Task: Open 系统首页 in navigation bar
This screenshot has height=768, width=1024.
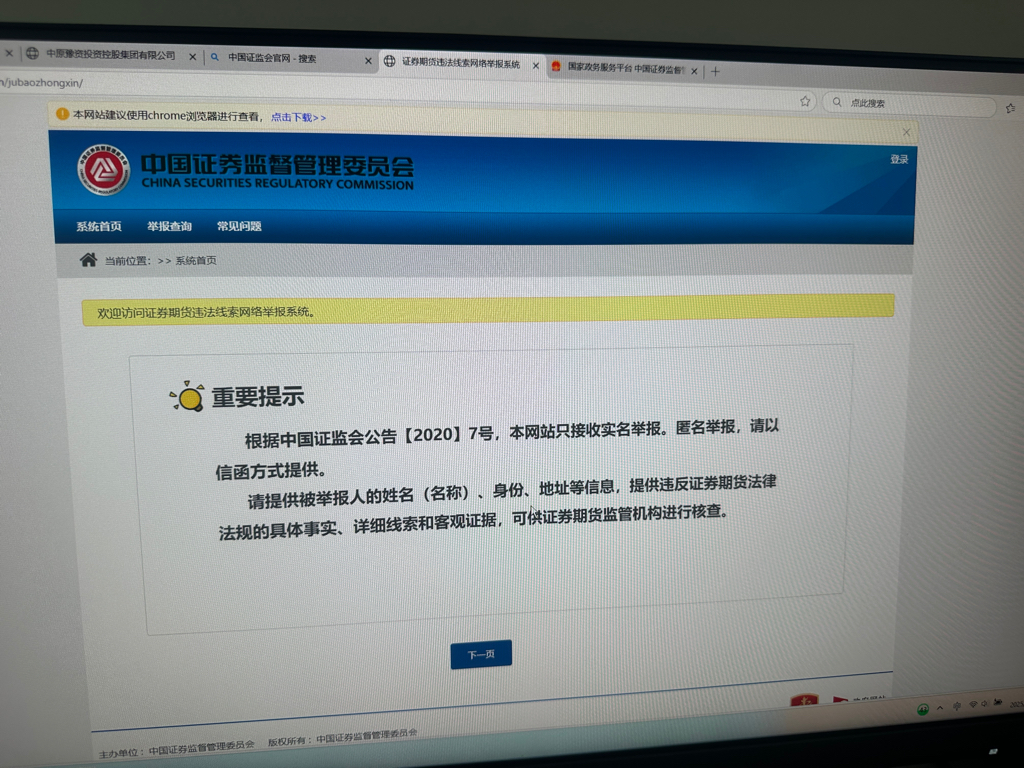Action: tap(99, 226)
